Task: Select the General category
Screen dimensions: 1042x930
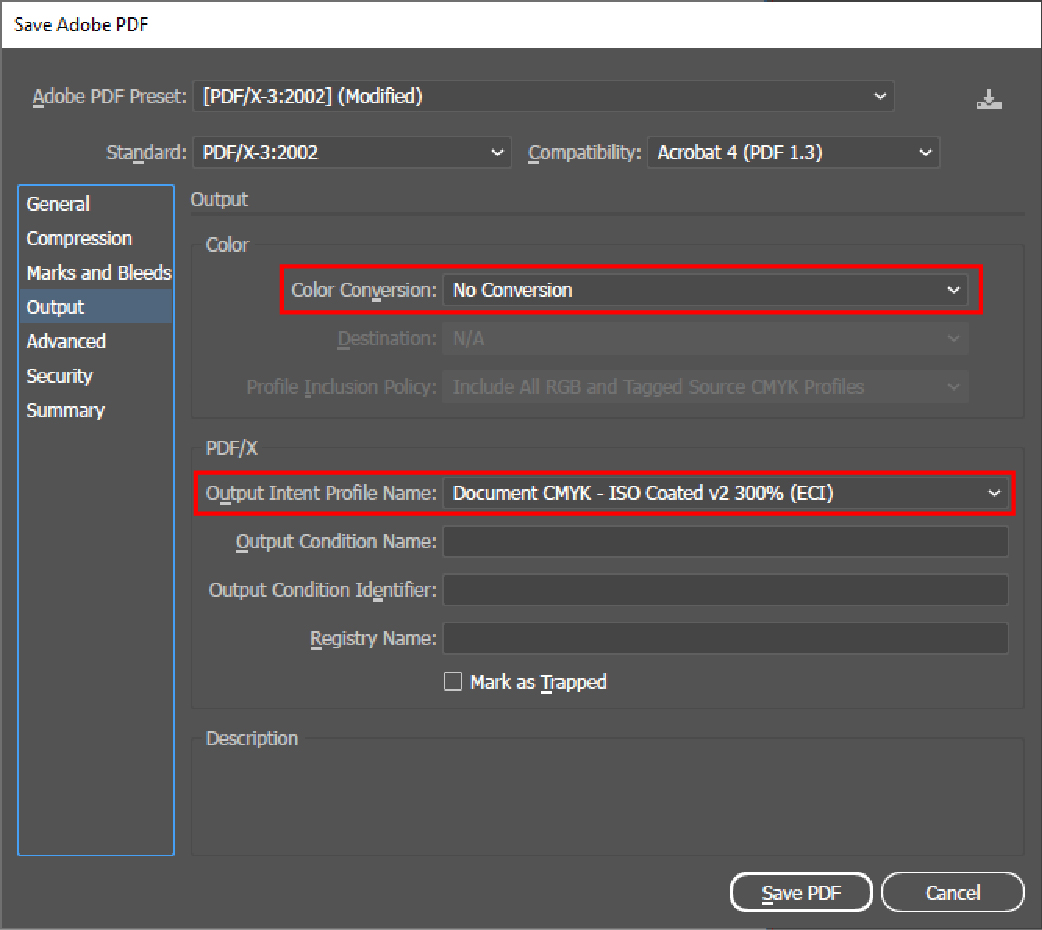Action: point(58,204)
